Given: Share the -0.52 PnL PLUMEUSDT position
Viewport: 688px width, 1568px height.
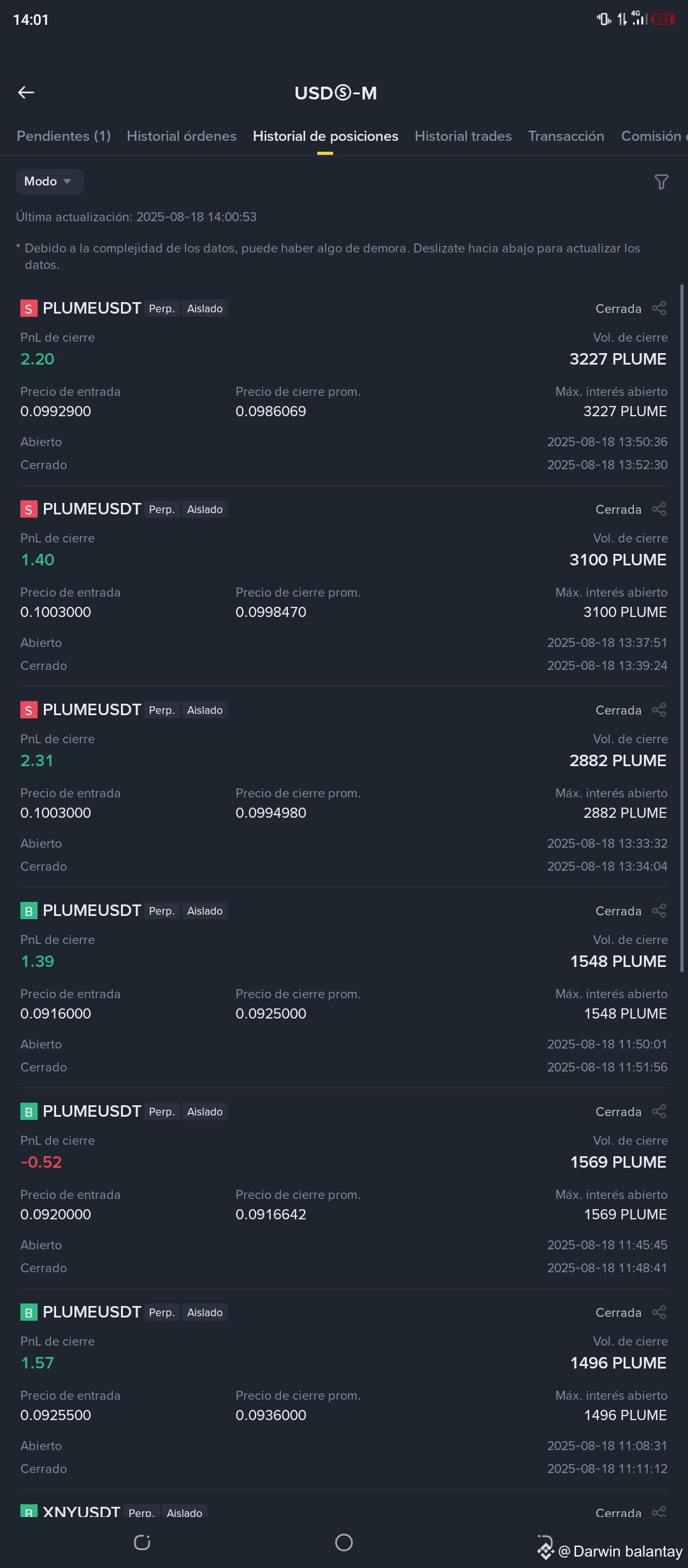Looking at the screenshot, I should [659, 1112].
